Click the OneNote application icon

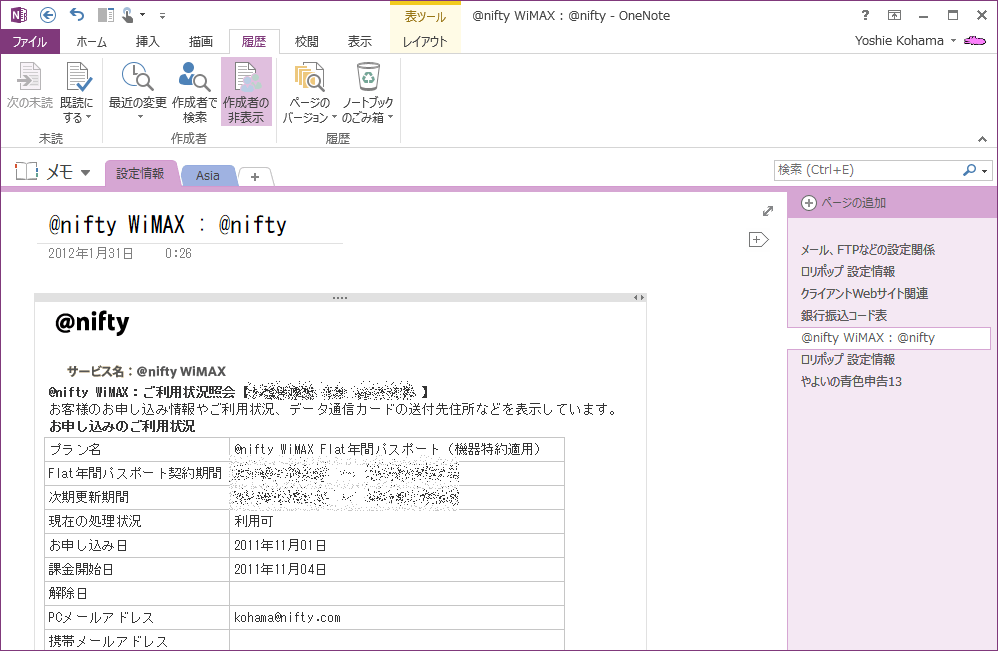tap(18, 15)
